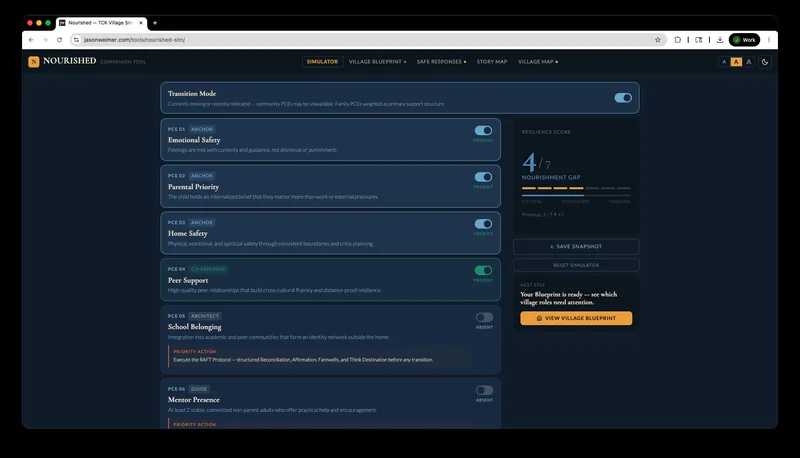Click the ANCHOR tag on PCE 01
Viewport: 800px width, 458px height.
coord(202,129)
